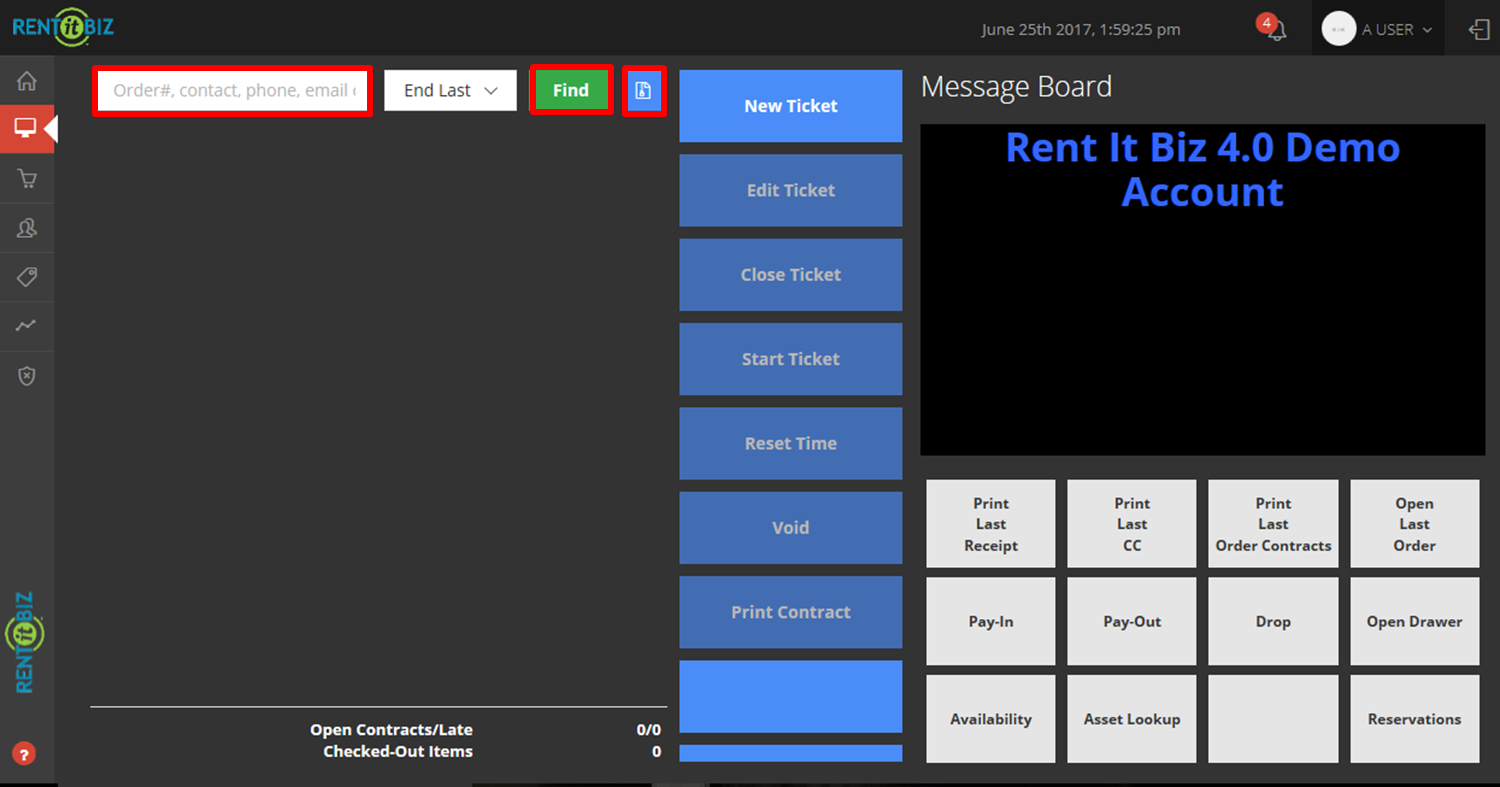
Task: Open the Home sidebar icon
Action: [x=27, y=81]
